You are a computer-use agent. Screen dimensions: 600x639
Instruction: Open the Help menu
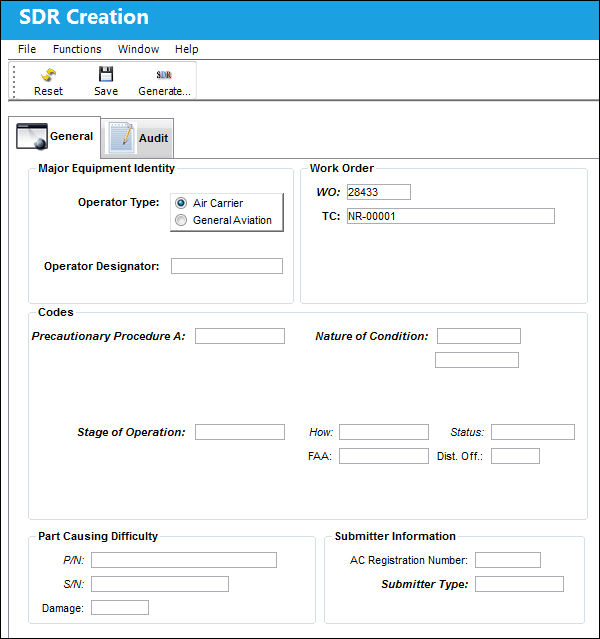coord(187,49)
